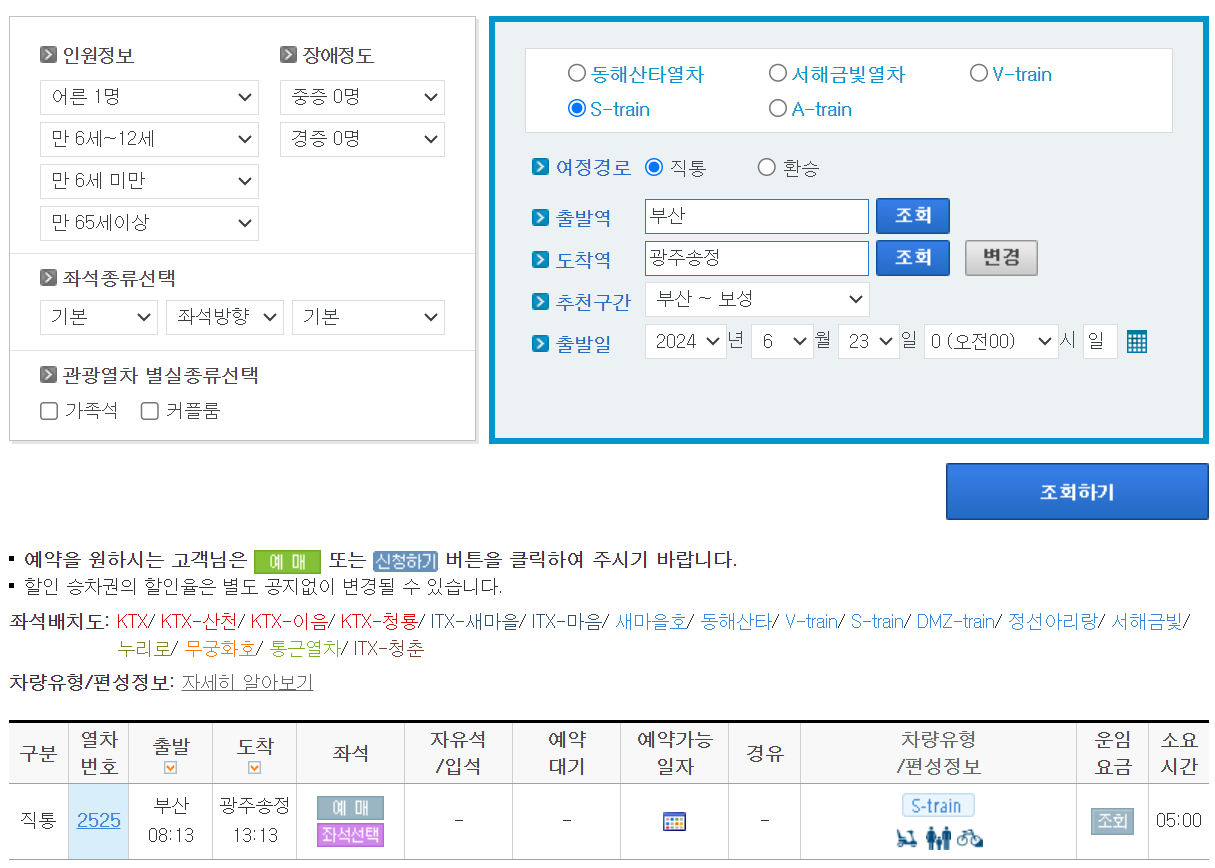Screen dimensions: 1215x868
Task: Toggle the sort arrow on the 도착 column header
Action: tap(254, 767)
